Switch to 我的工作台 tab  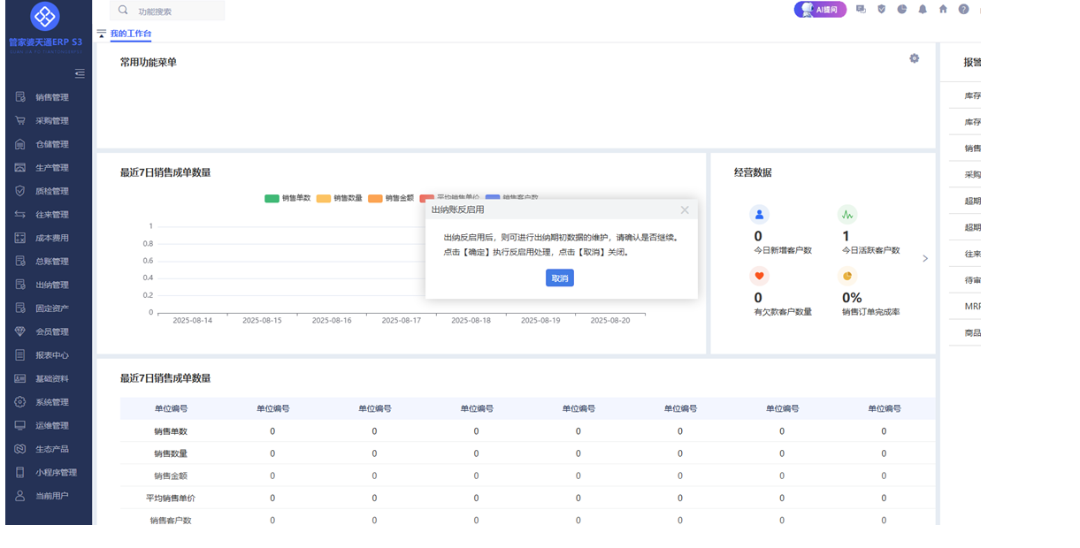click(131, 33)
